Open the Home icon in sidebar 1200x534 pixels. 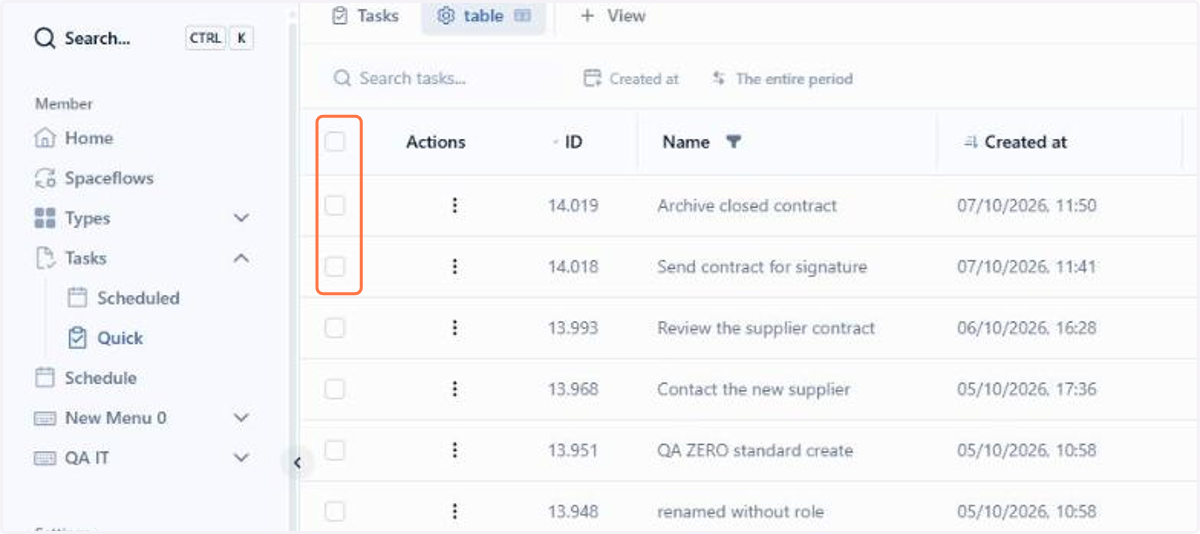45,138
